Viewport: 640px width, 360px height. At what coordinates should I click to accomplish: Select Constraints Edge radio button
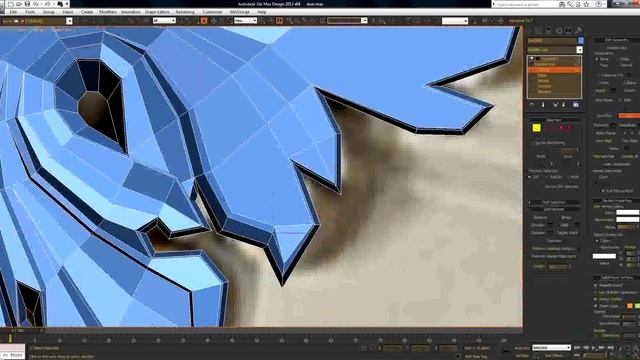click(x=618, y=59)
